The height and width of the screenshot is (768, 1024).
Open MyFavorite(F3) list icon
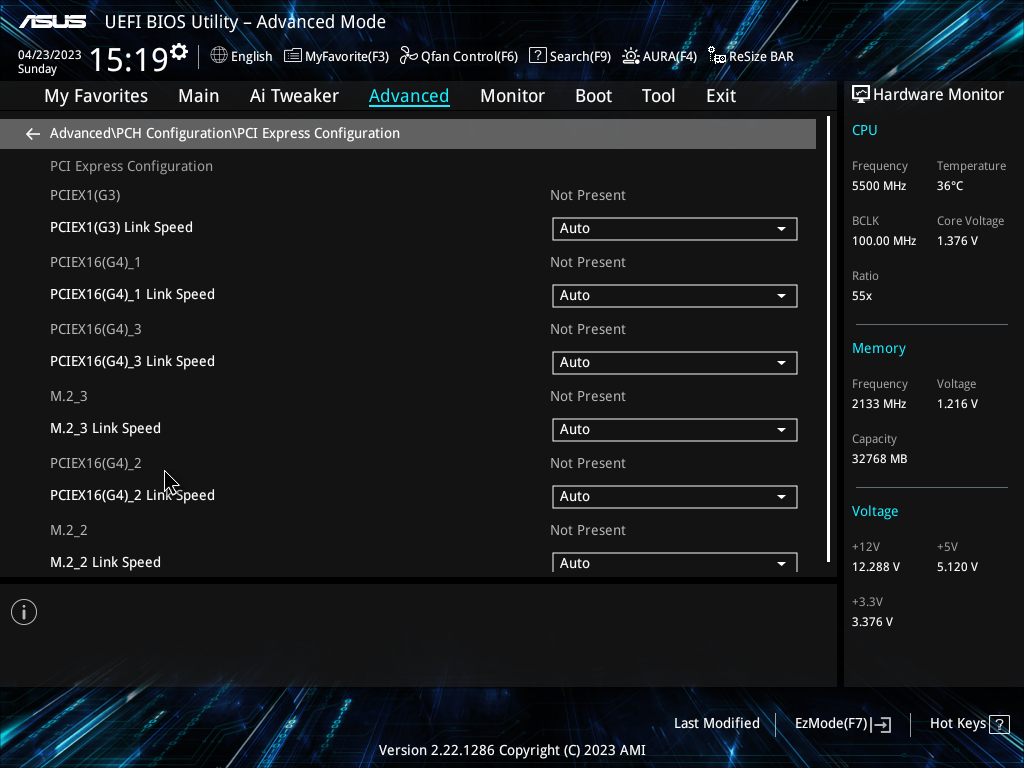coord(293,56)
